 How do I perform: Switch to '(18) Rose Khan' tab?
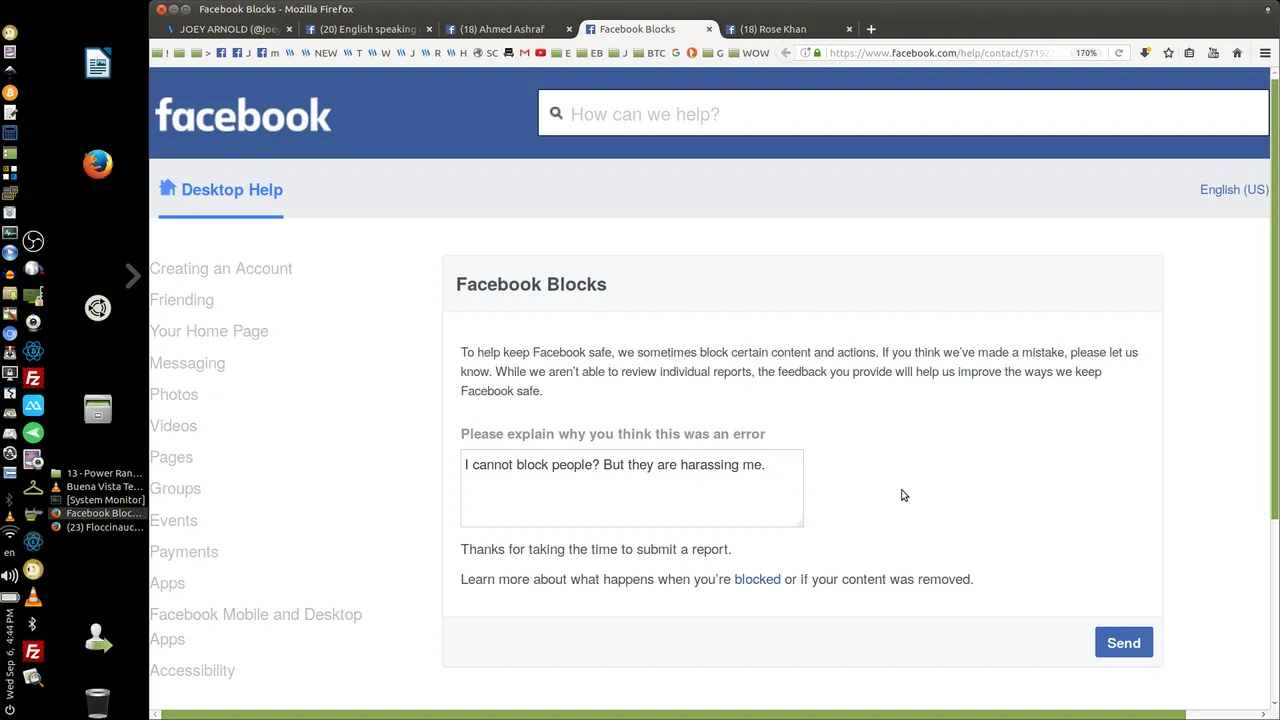click(786, 29)
